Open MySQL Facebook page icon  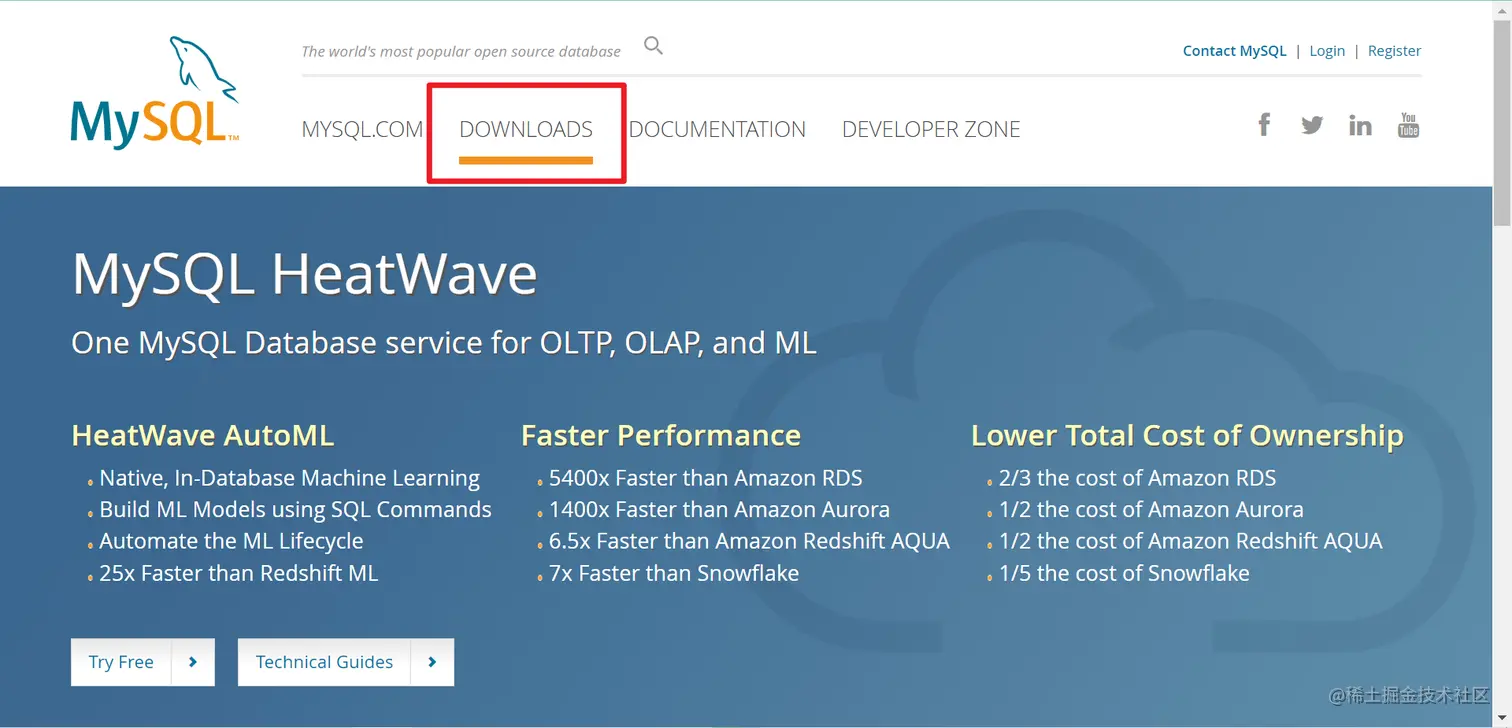(1264, 125)
